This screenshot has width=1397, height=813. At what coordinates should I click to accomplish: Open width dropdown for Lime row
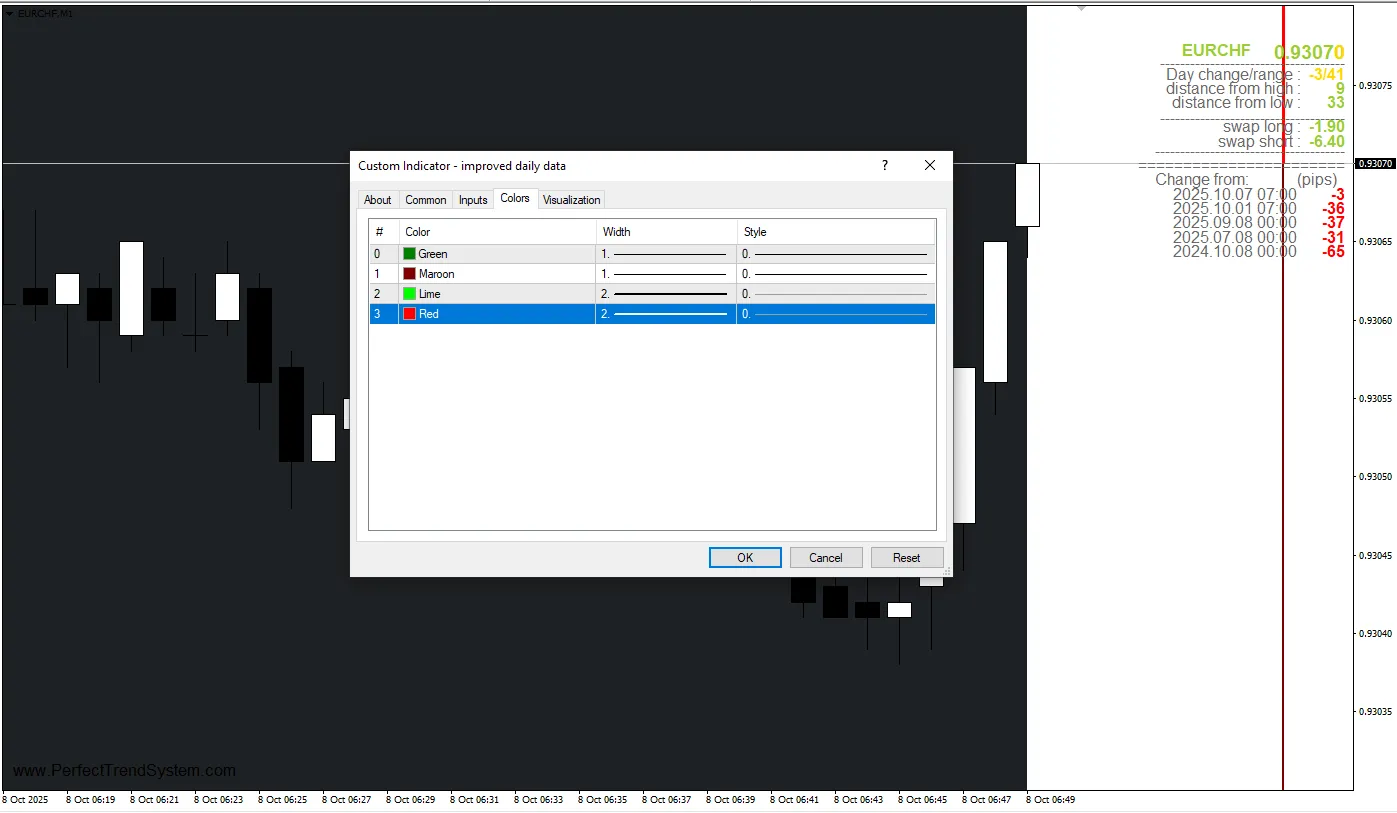pyautogui.click(x=666, y=294)
